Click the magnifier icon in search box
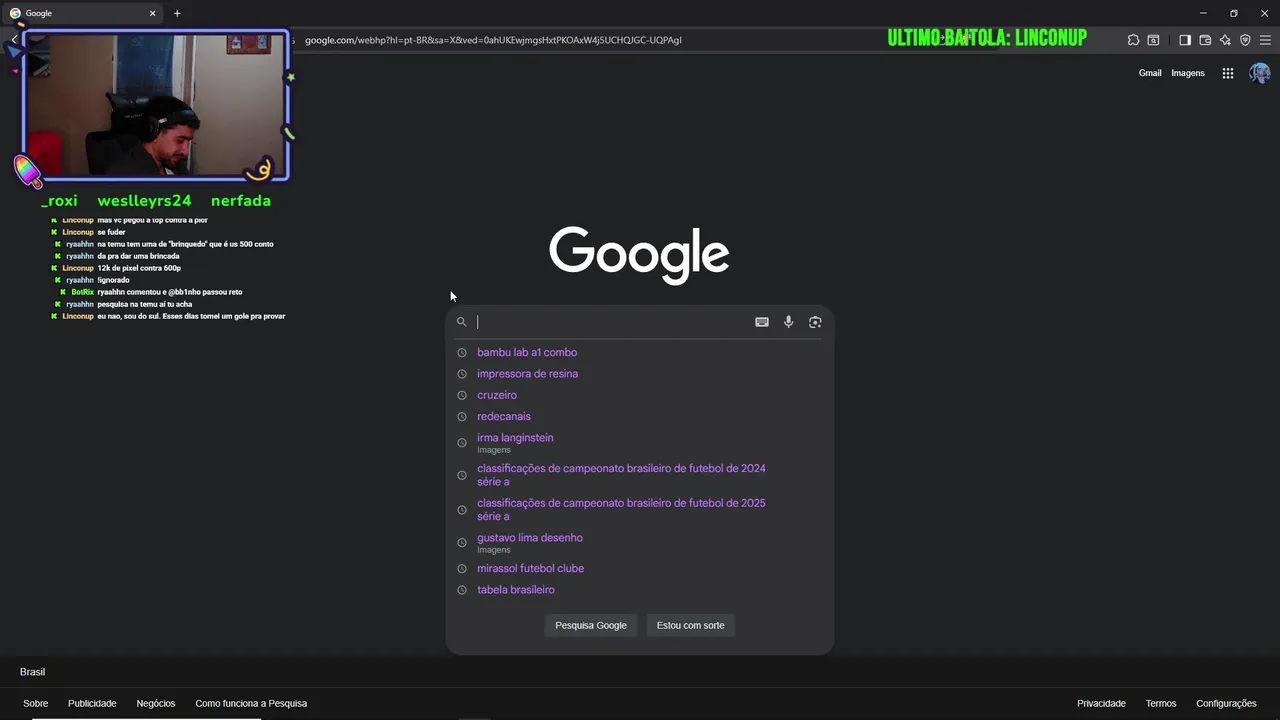This screenshot has width=1280, height=720. point(461,322)
